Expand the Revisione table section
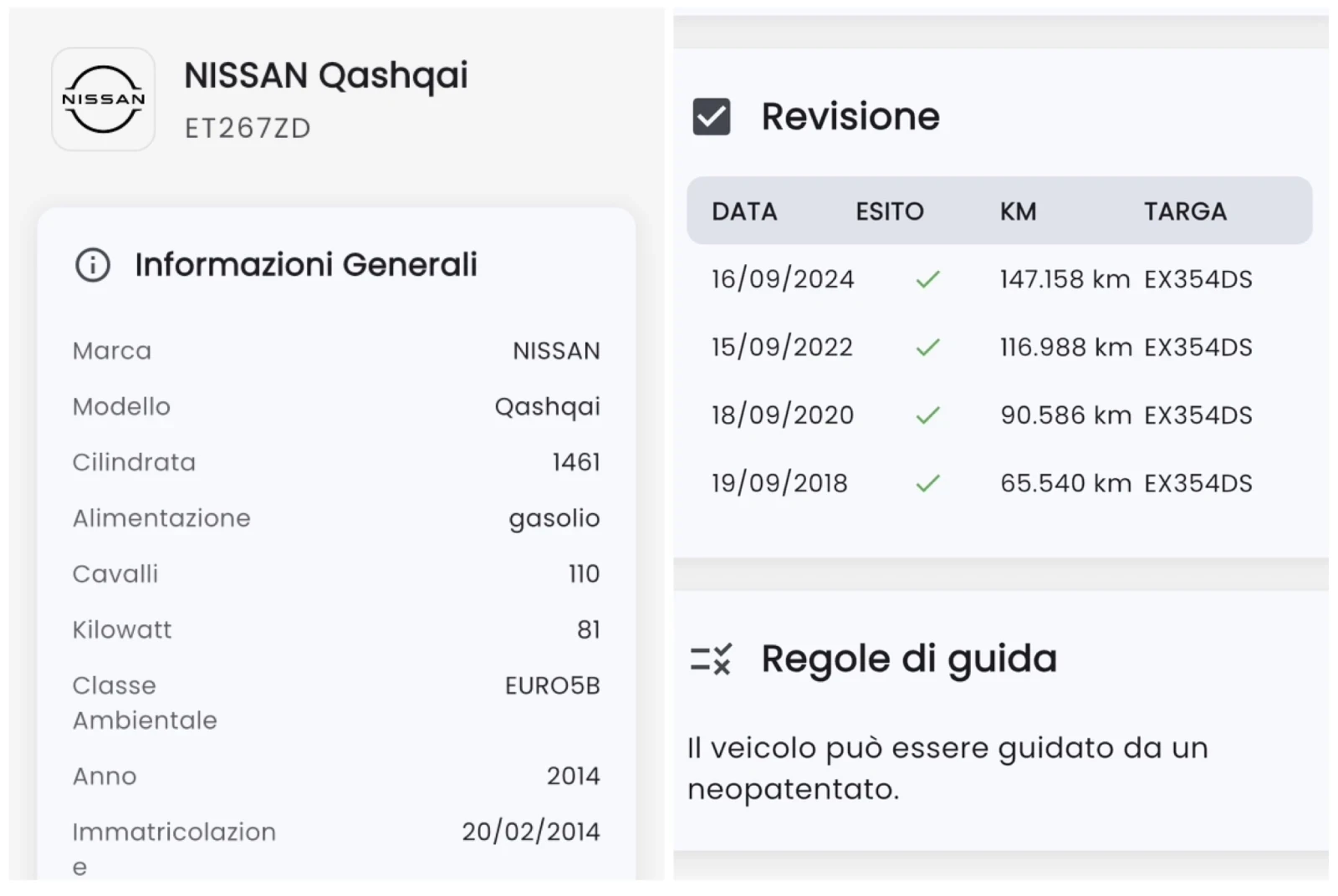The height and width of the screenshot is (896, 1338). (850, 116)
